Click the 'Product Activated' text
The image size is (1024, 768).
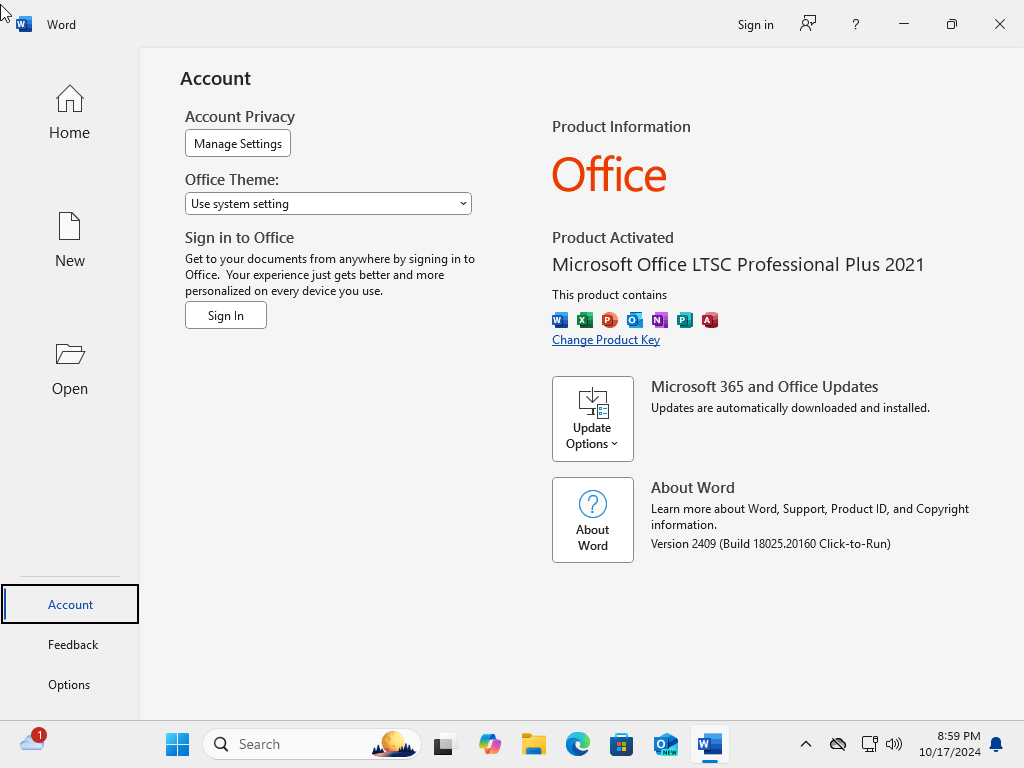click(x=613, y=238)
